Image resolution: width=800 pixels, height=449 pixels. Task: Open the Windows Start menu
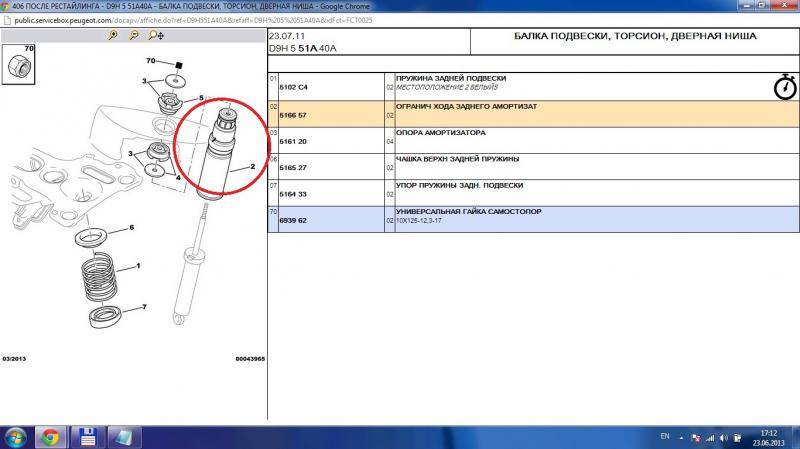pyautogui.click(x=16, y=436)
